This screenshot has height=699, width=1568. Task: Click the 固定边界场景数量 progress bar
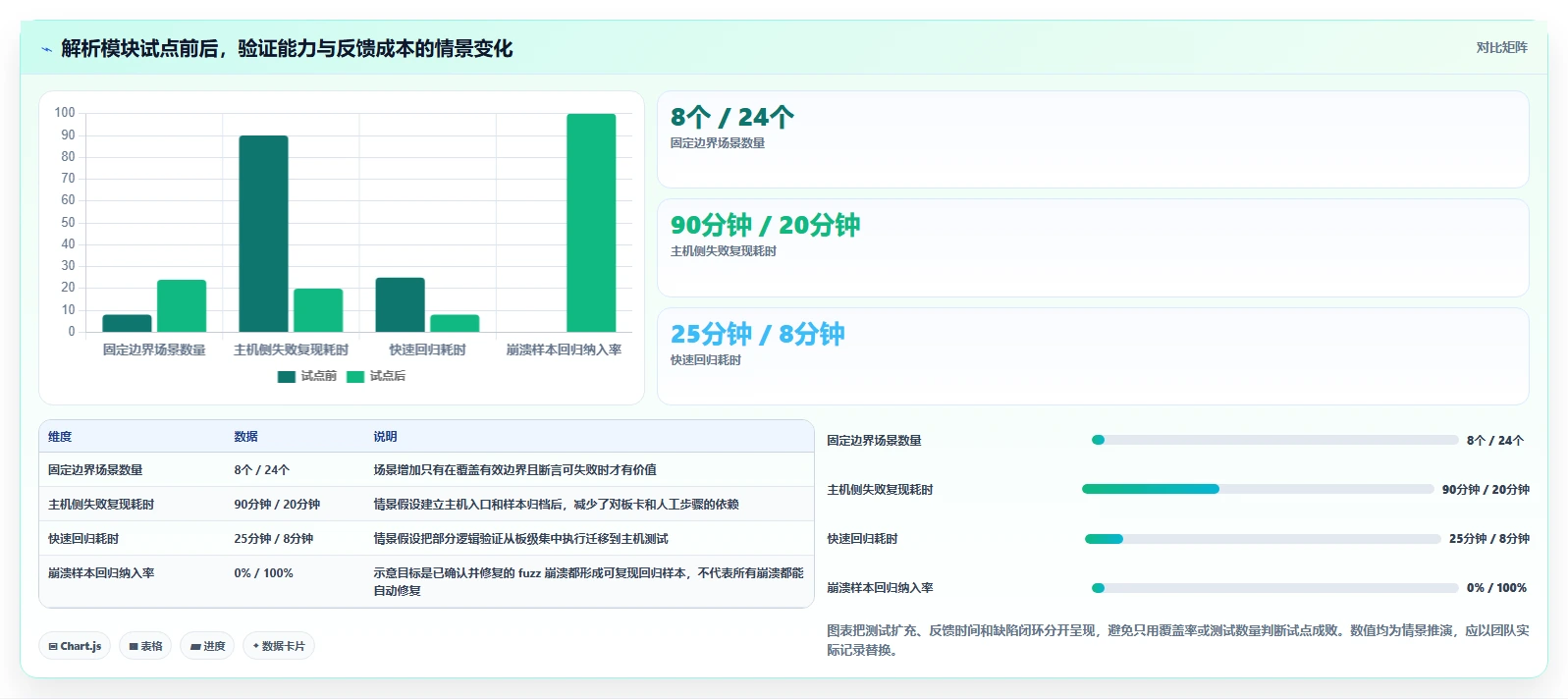(1274, 440)
